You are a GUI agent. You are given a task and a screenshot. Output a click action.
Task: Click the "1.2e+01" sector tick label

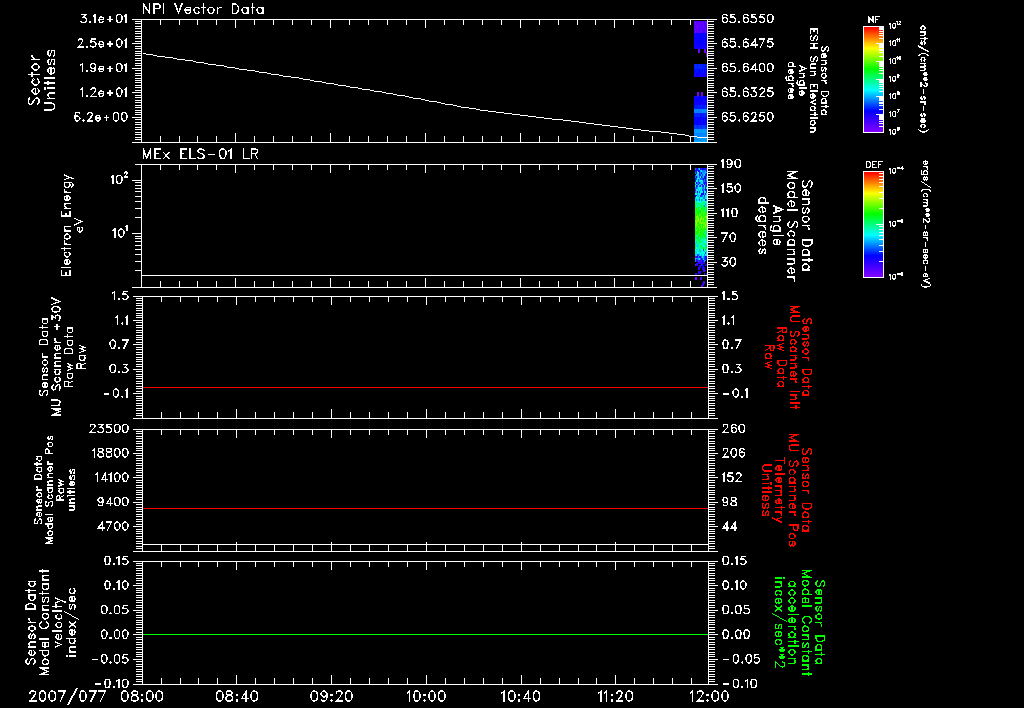(103, 93)
